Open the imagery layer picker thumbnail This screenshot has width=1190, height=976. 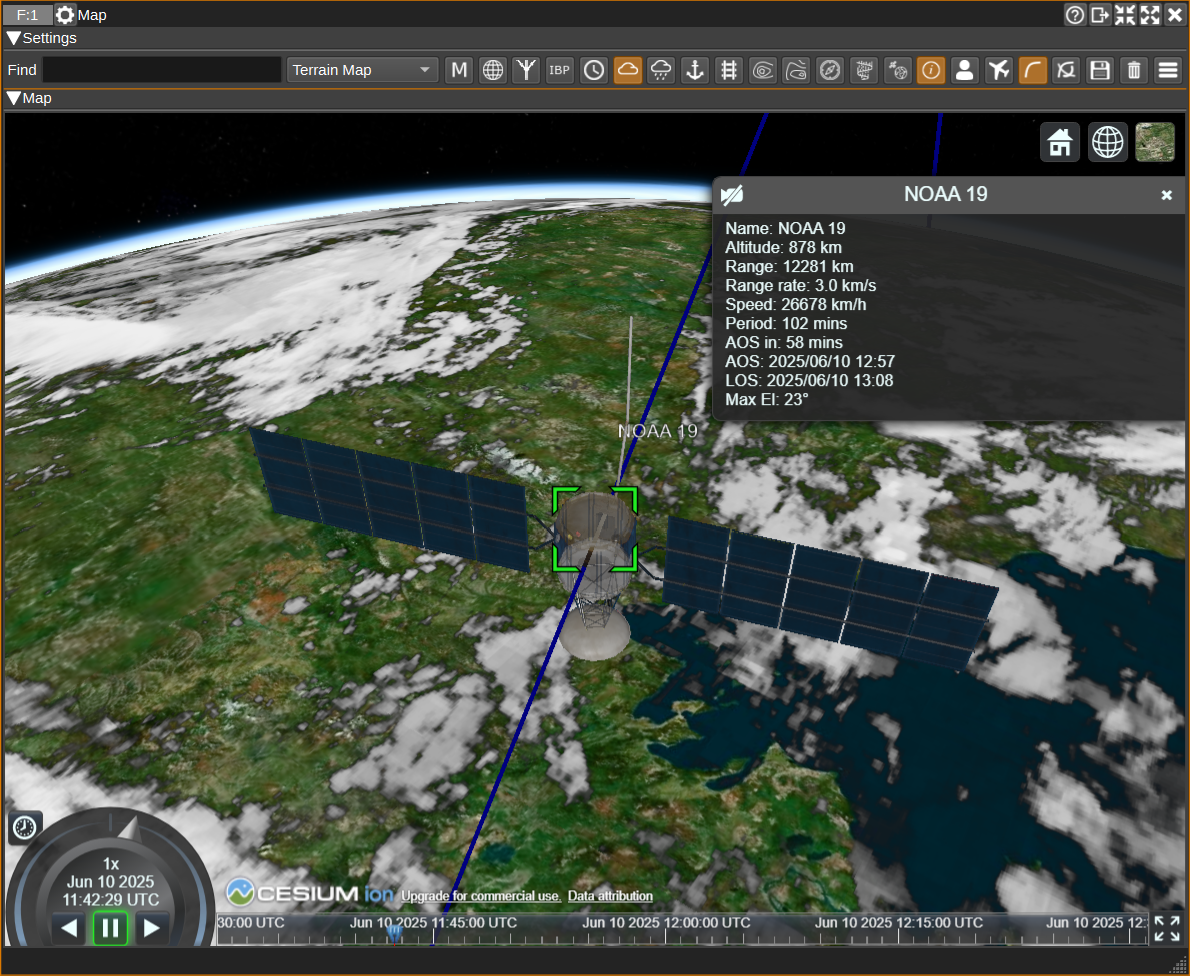1154,142
